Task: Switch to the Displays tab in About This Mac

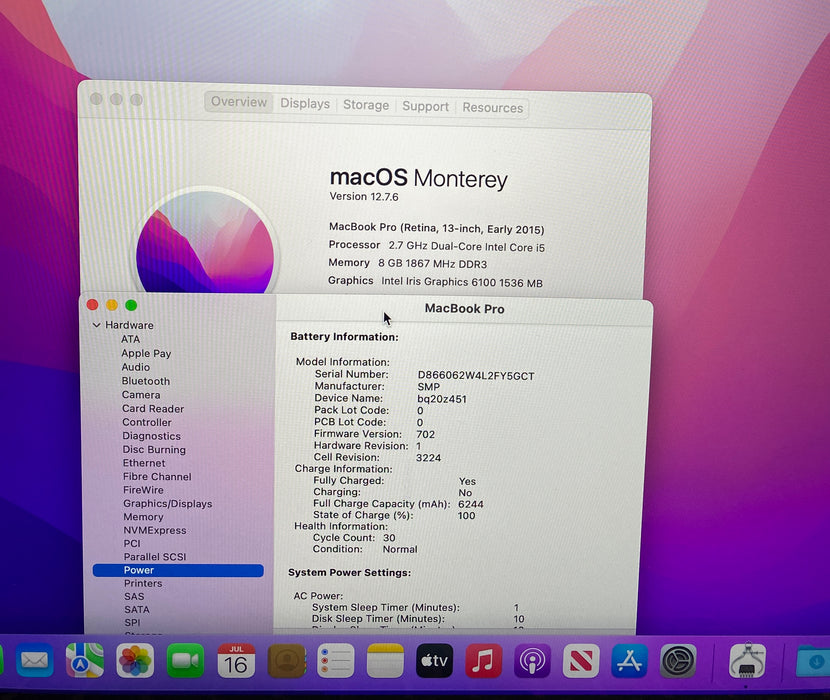Action: pyautogui.click(x=305, y=103)
